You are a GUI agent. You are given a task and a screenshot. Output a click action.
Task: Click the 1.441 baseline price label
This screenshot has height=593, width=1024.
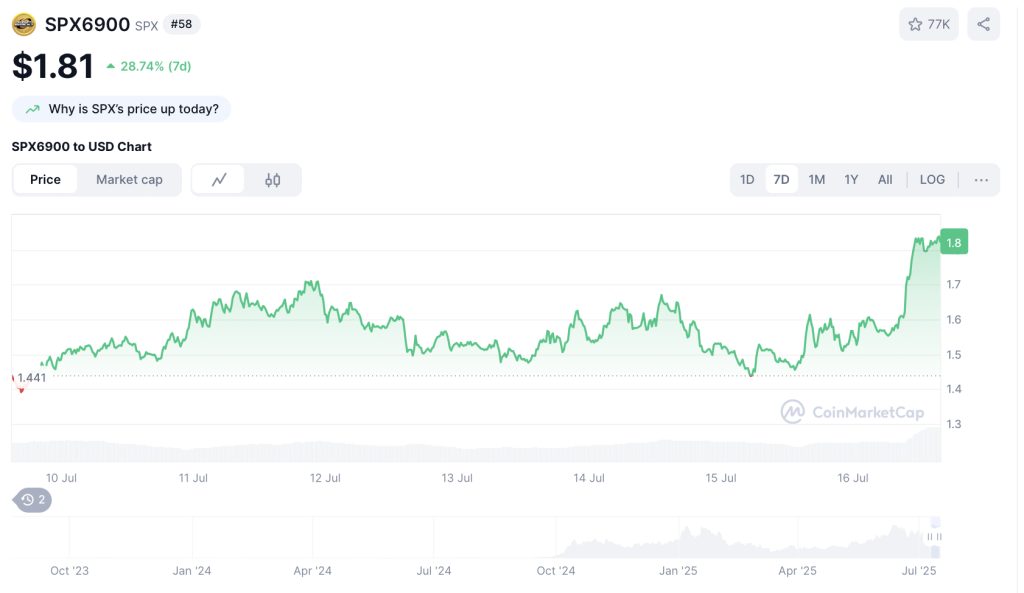[31, 377]
